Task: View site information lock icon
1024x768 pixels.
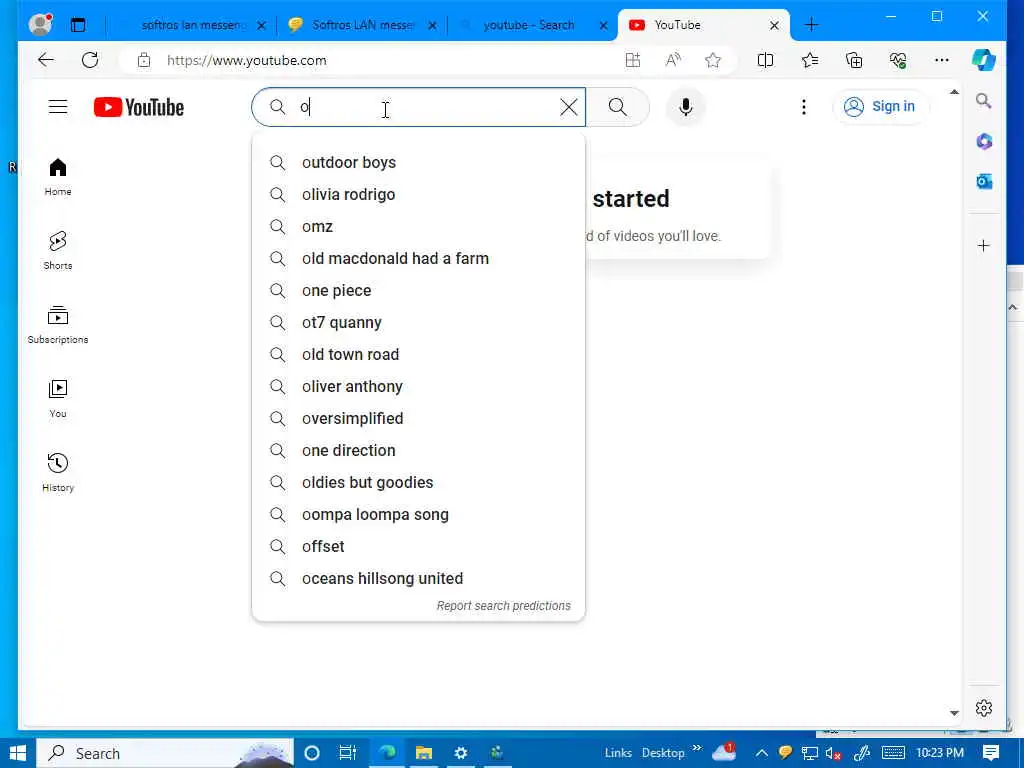Action: (144, 60)
